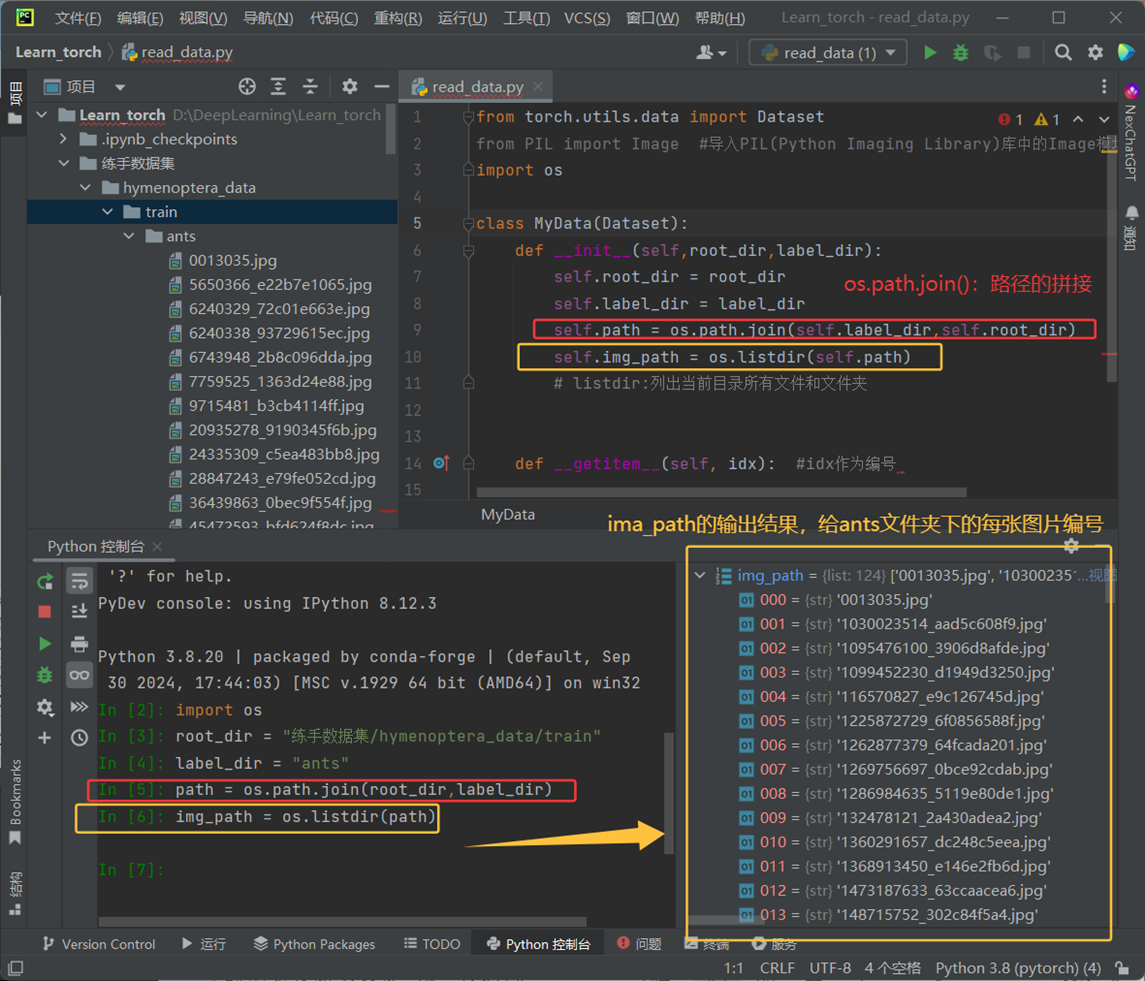Rerun the Python console

point(45,581)
